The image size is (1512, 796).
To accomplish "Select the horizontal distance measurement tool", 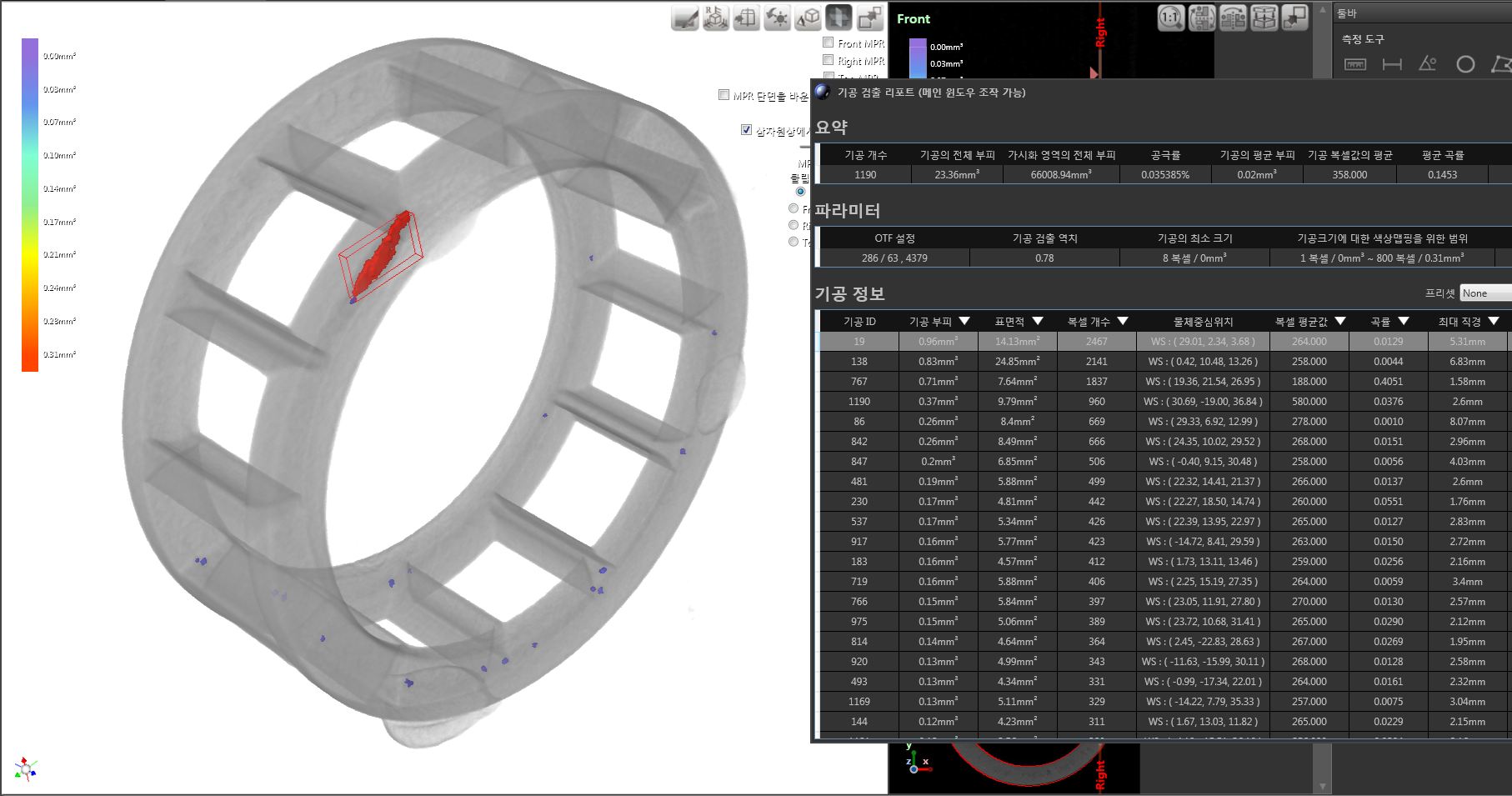I will click(1391, 64).
